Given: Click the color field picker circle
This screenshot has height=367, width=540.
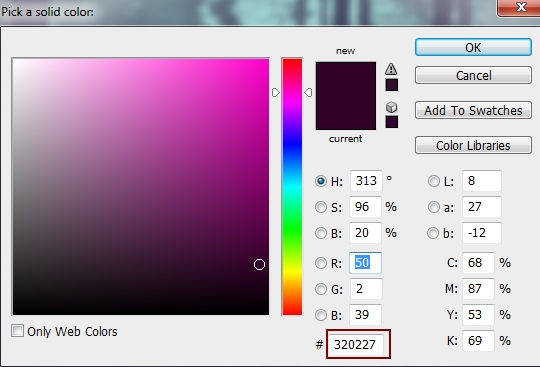Looking at the screenshot, I should point(259,264).
